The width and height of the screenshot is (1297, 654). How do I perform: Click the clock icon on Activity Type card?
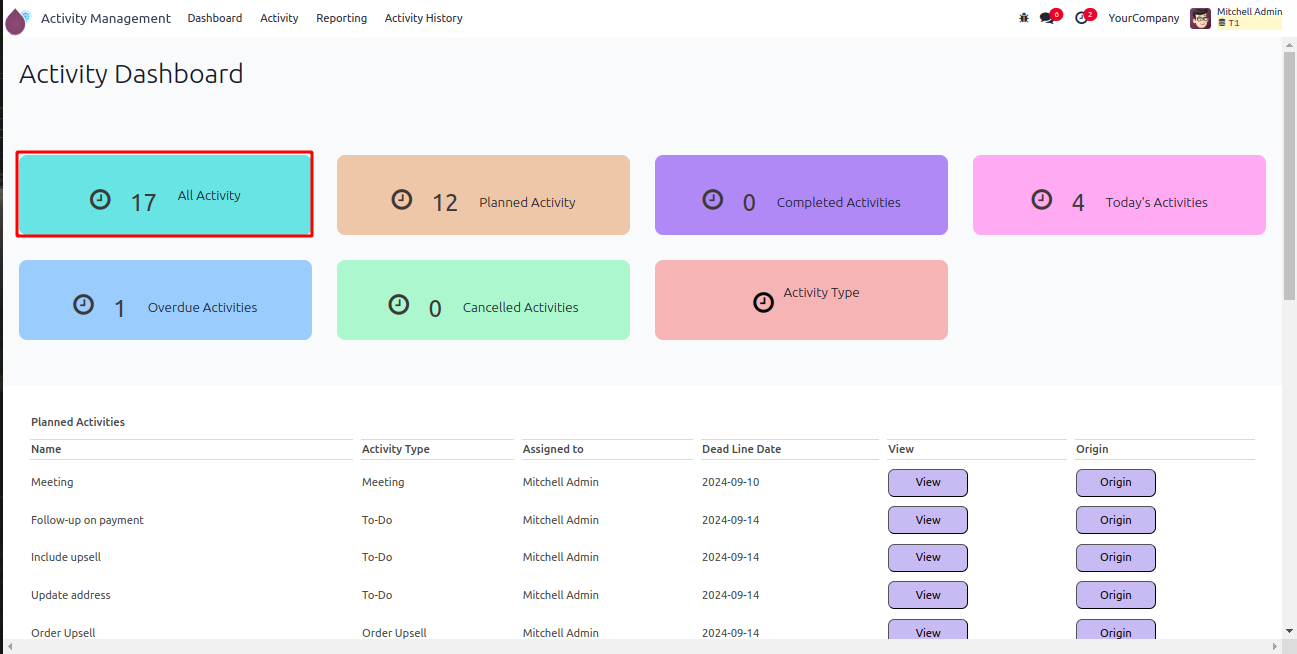pyautogui.click(x=763, y=302)
